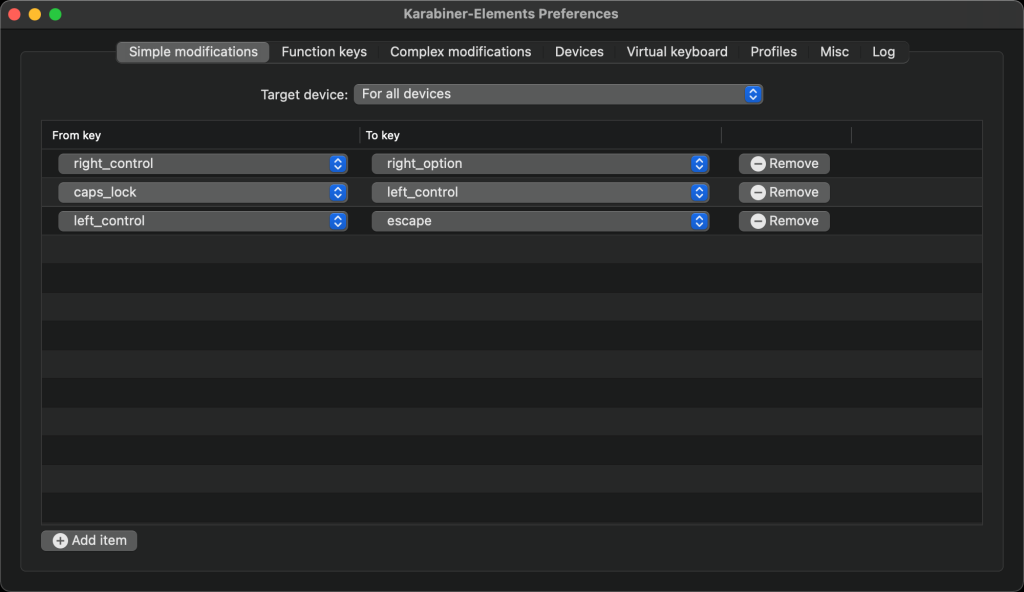This screenshot has width=1024, height=592.
Task: Zoom the window using green button
Action: click(56, 14)
